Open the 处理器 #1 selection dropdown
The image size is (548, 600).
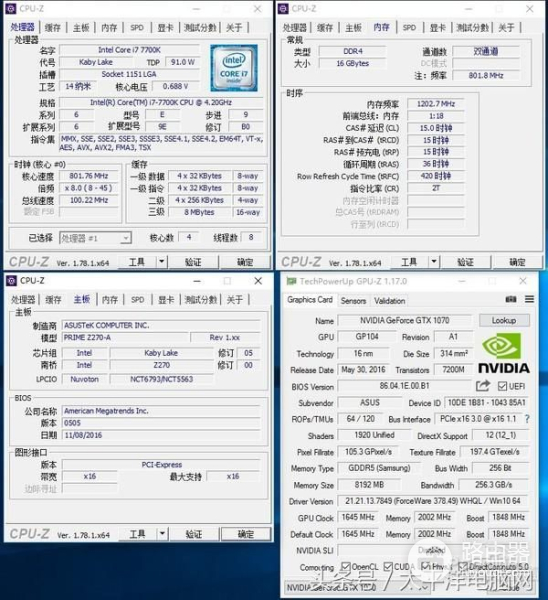pos(95,238)
